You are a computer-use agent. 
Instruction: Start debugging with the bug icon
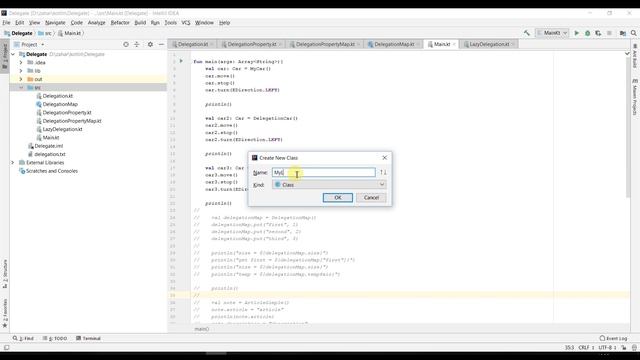point(587,33)
